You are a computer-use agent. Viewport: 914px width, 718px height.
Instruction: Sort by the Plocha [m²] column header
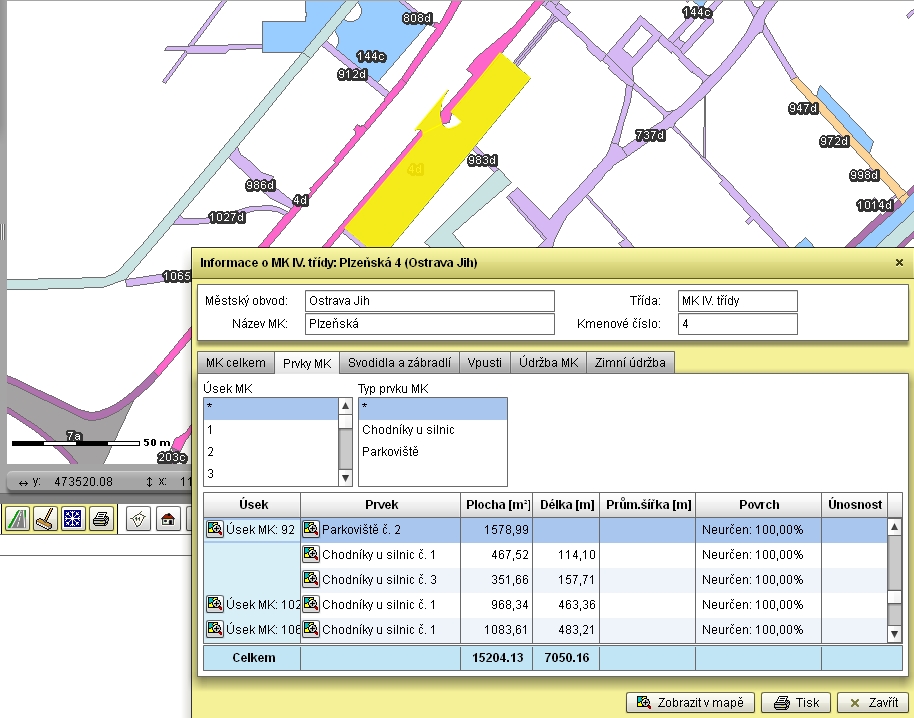pyautogui.click(x=497, y=505)
